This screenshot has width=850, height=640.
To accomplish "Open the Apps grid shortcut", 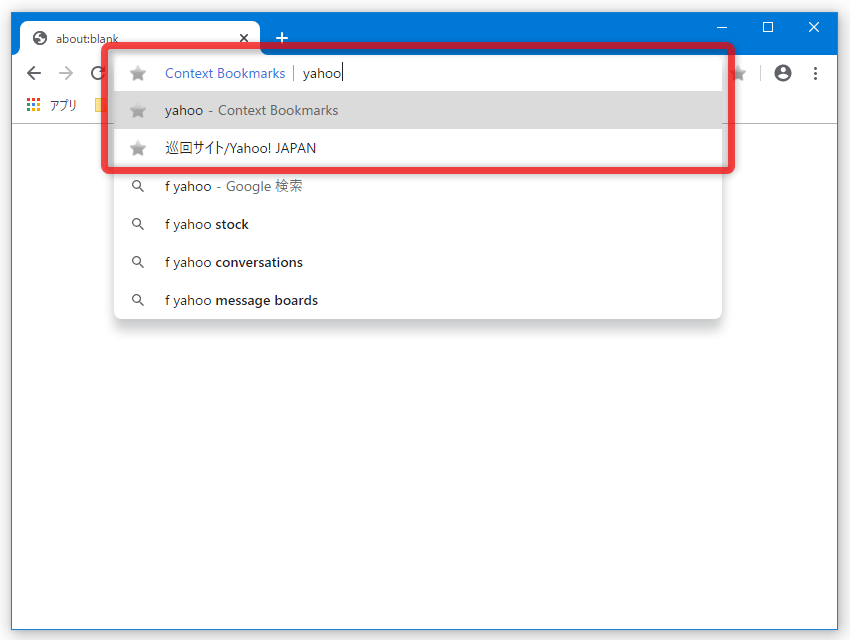I will 34,105.
